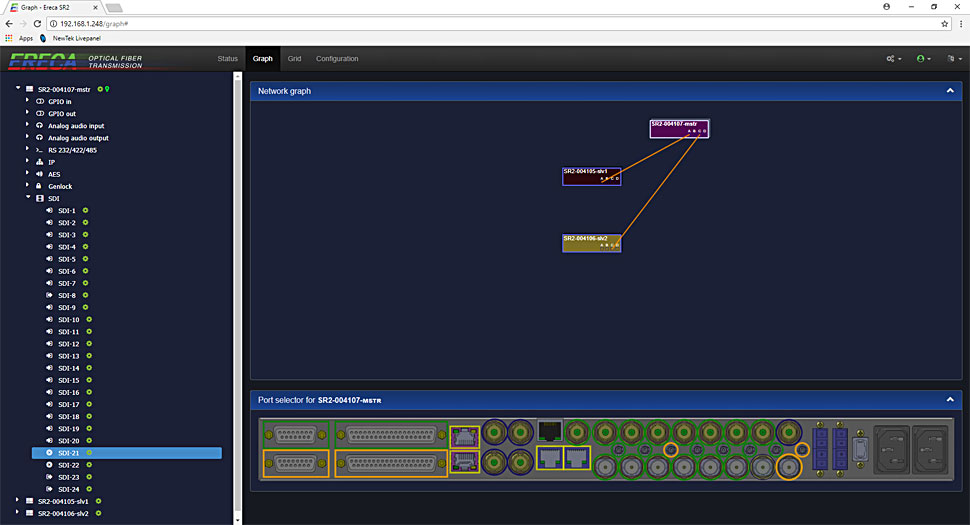Click the green location pin on SR2-004107-mstr

click(107, 89)
